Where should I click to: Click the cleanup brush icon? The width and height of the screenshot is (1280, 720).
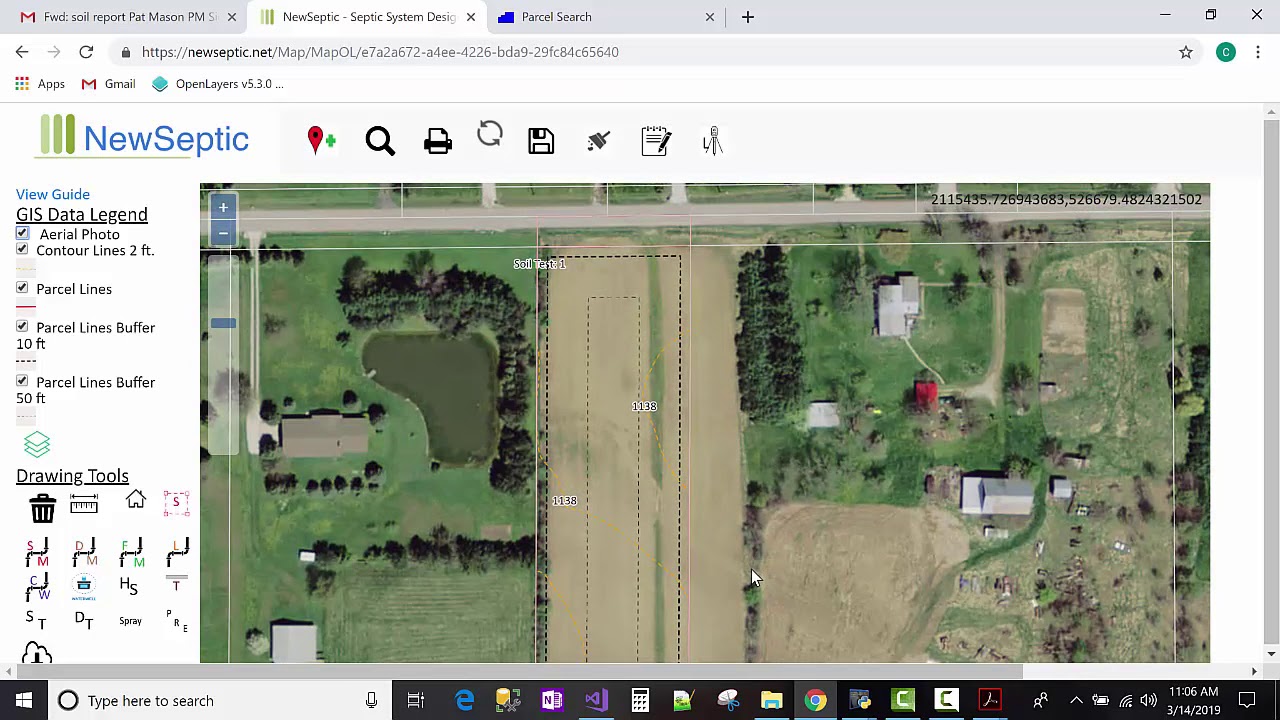pyautogui.click(x=599, y=141)
